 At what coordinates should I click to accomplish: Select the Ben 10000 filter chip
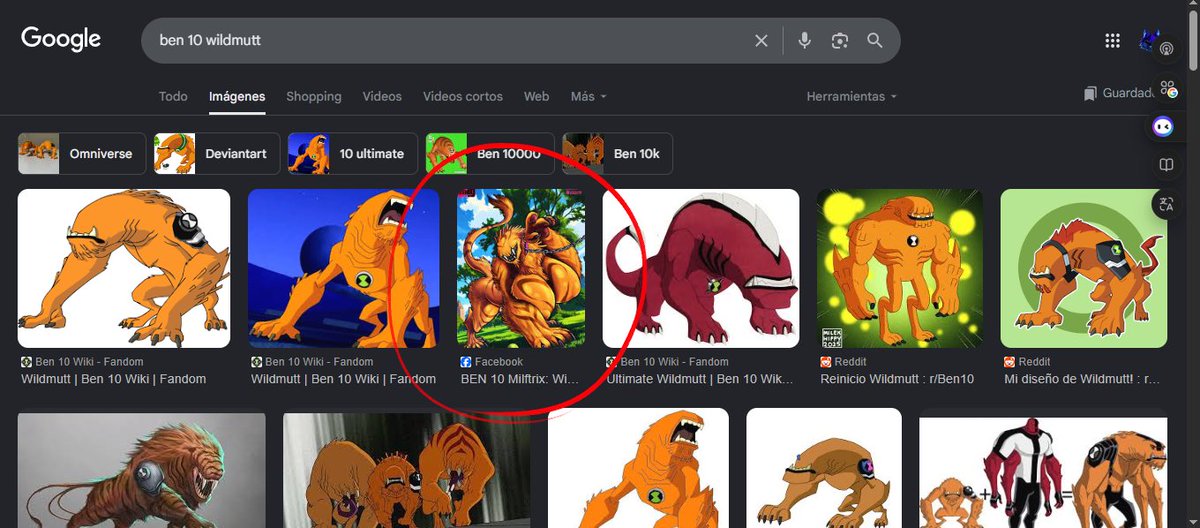point(490,154)
